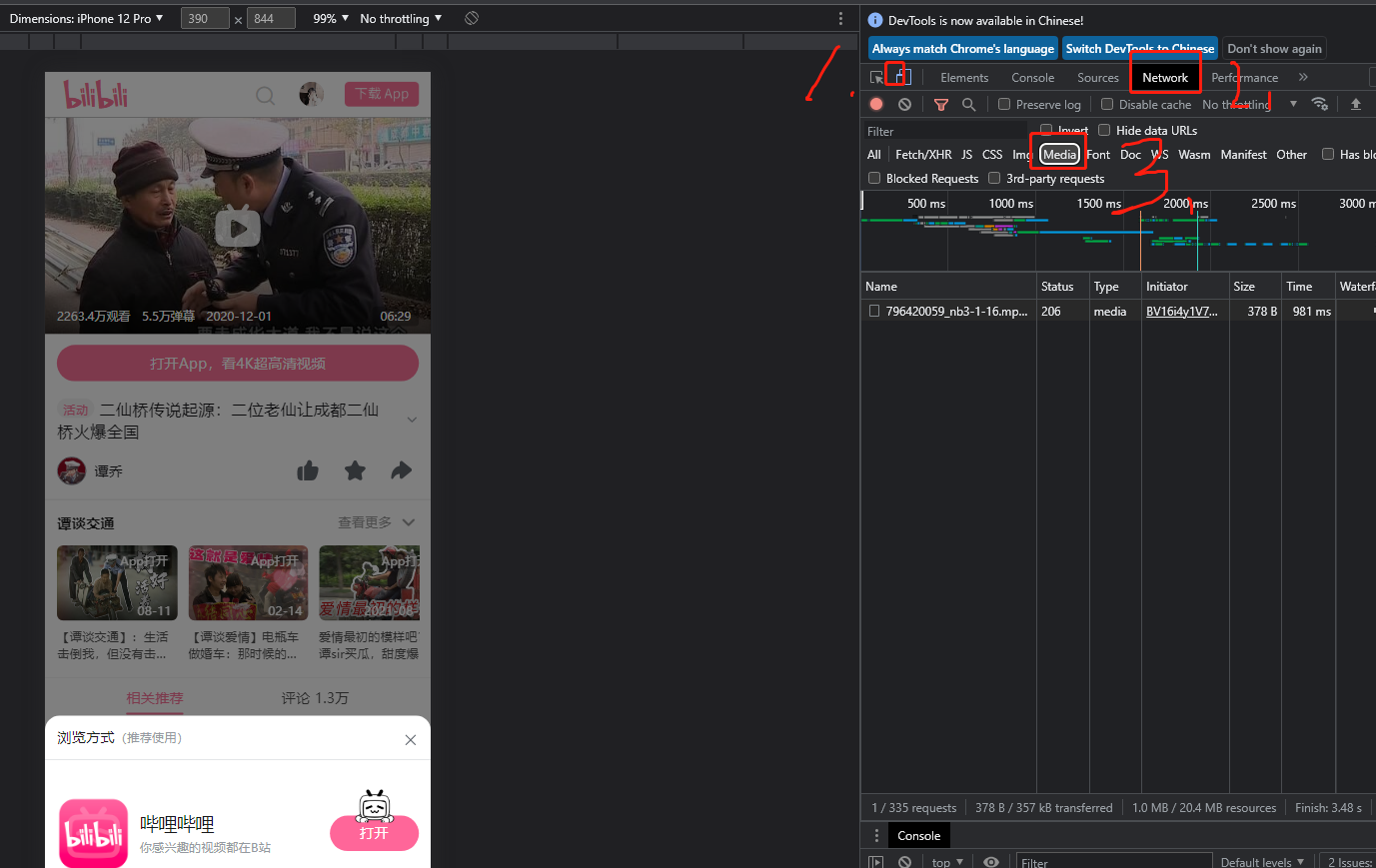Stop recording network log
This screenshot has width=1376, height=868.
(876, 104)
